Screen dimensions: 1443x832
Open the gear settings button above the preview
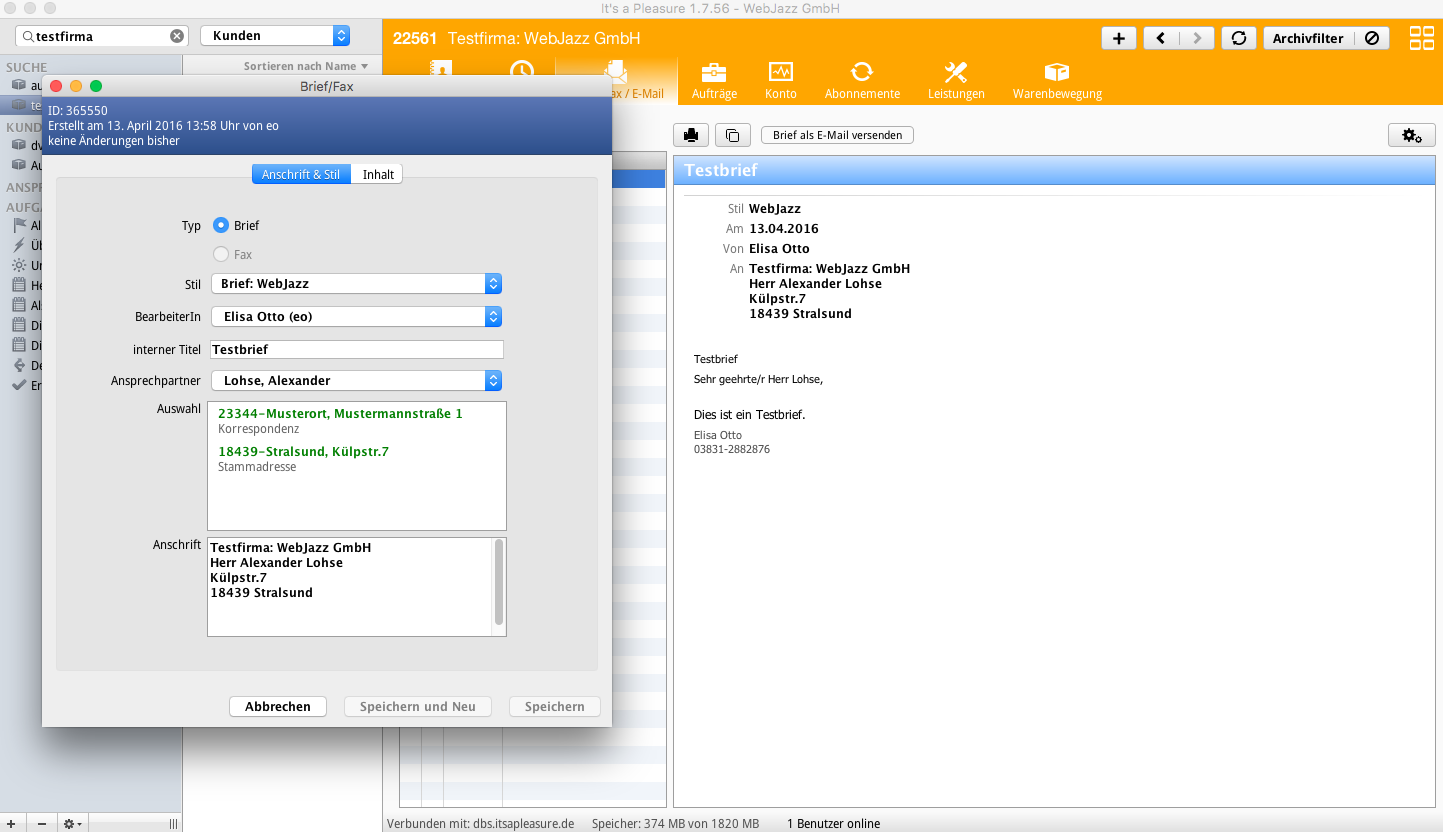tap(1412, 135)
